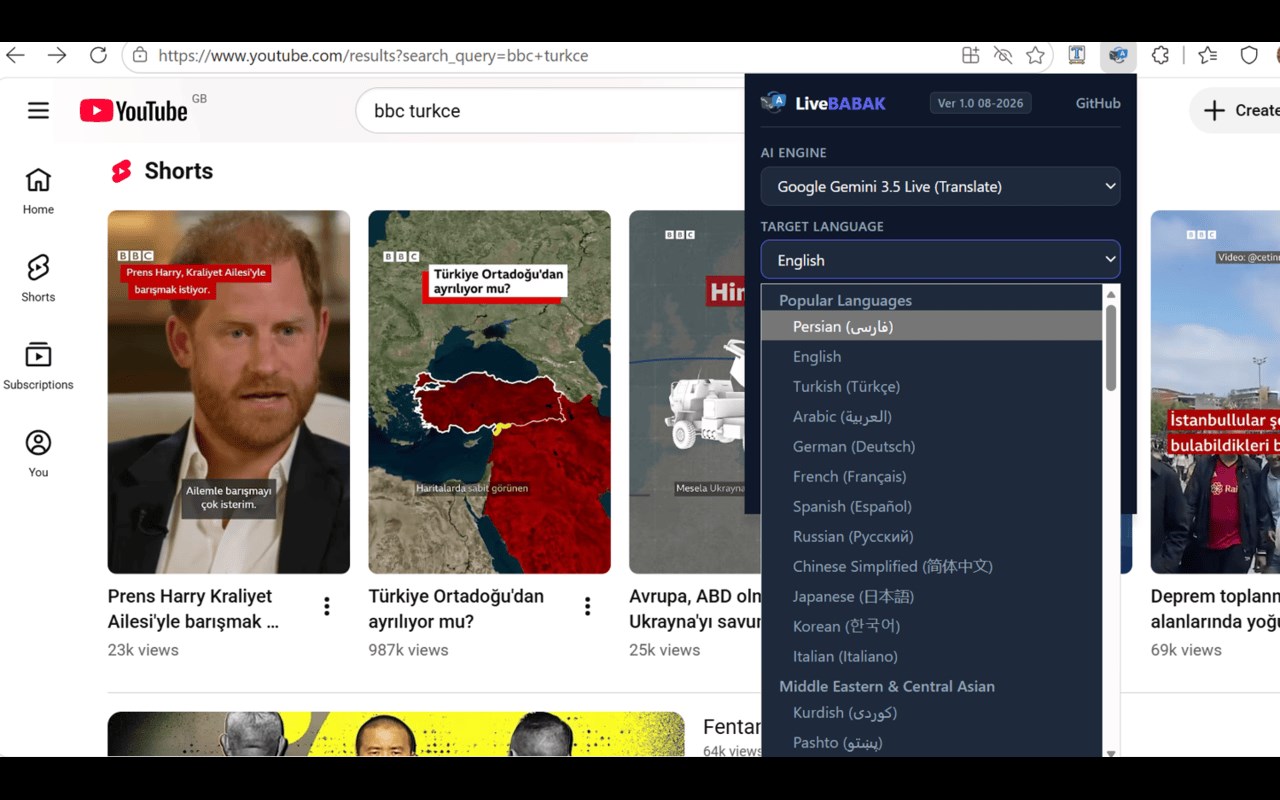Click the crossed-out eye icon in the address bar
The width and height of the screenshot is (1280, 800).
coord(1003,56)
